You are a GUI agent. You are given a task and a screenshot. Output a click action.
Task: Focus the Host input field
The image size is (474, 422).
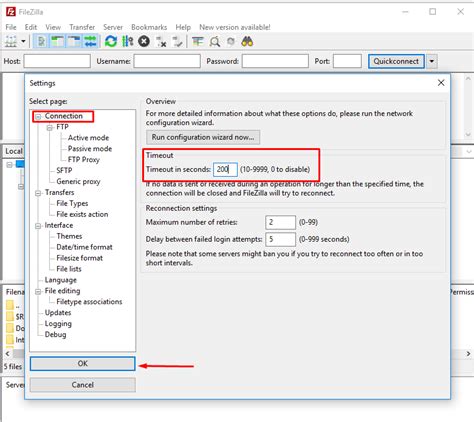point(57,61)
